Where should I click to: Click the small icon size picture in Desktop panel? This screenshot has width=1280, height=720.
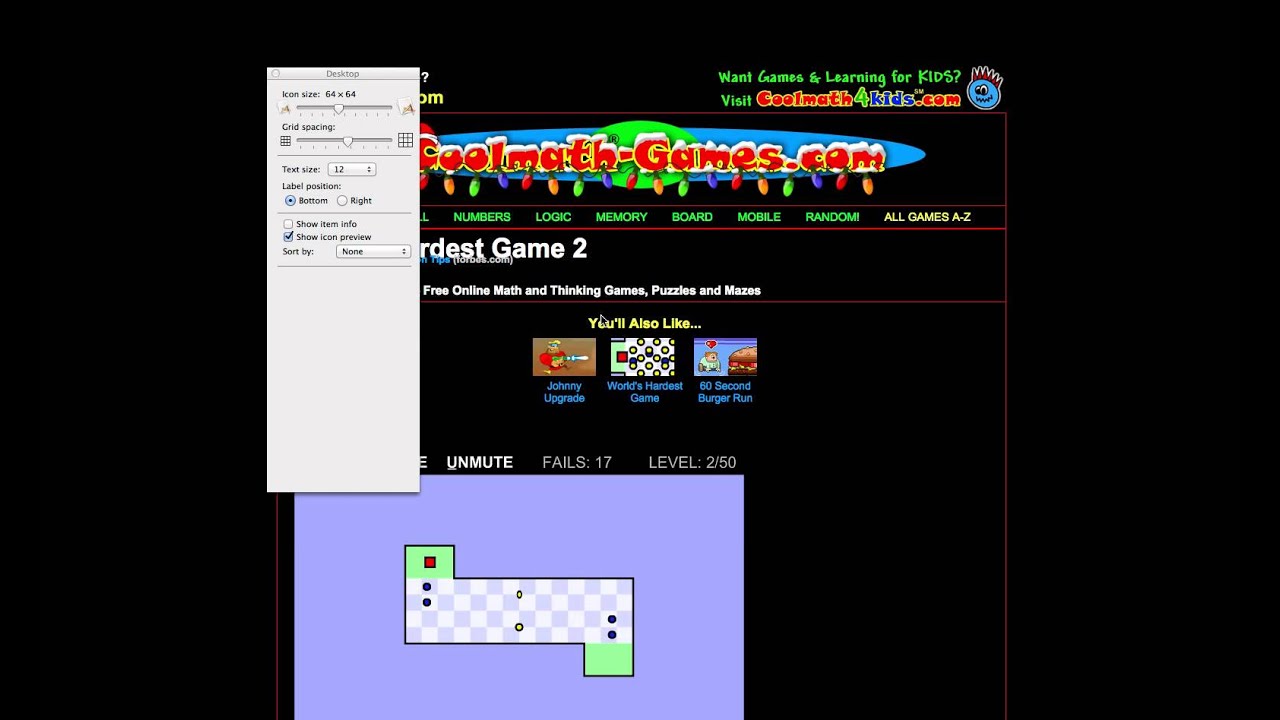[286, 108]
